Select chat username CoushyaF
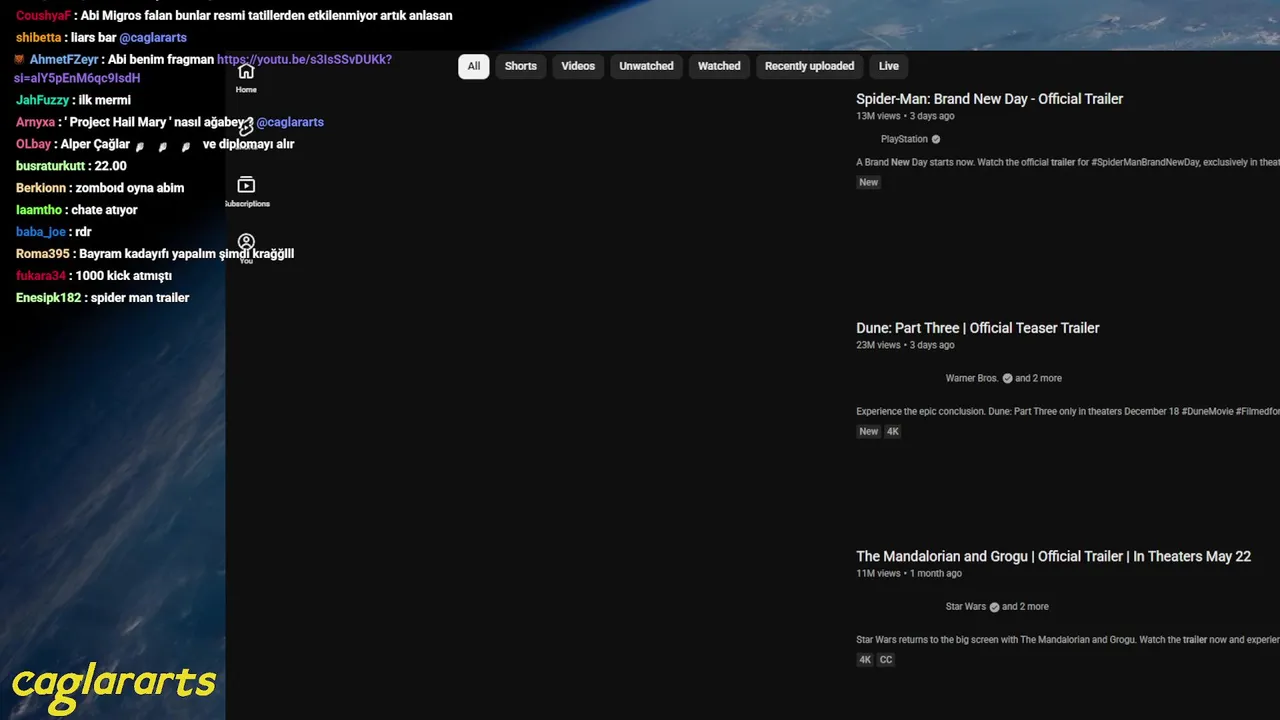The width and height of the screenshot is (1280, 720). (44, 16)
